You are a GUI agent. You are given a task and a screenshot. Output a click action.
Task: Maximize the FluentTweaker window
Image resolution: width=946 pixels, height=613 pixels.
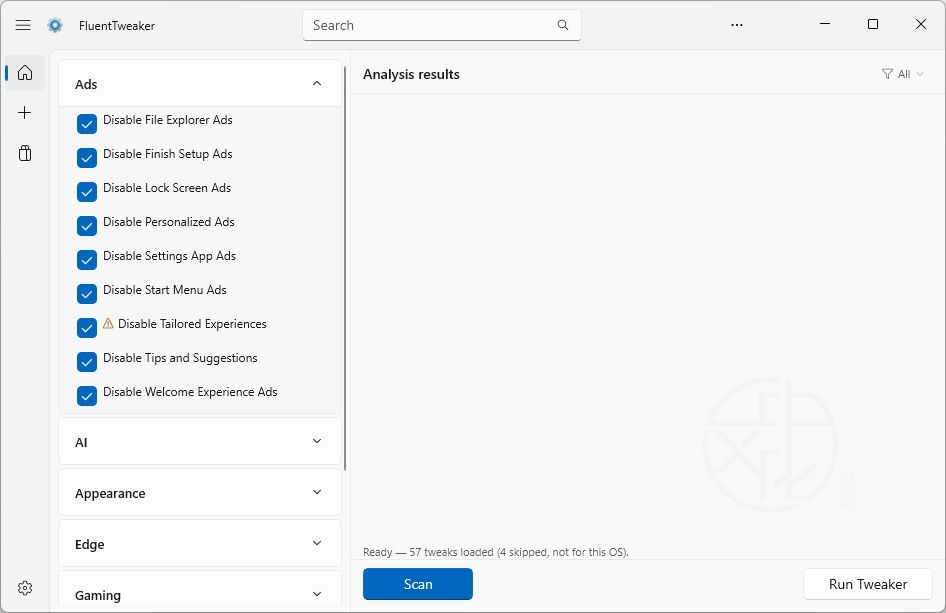click(872, 24)
